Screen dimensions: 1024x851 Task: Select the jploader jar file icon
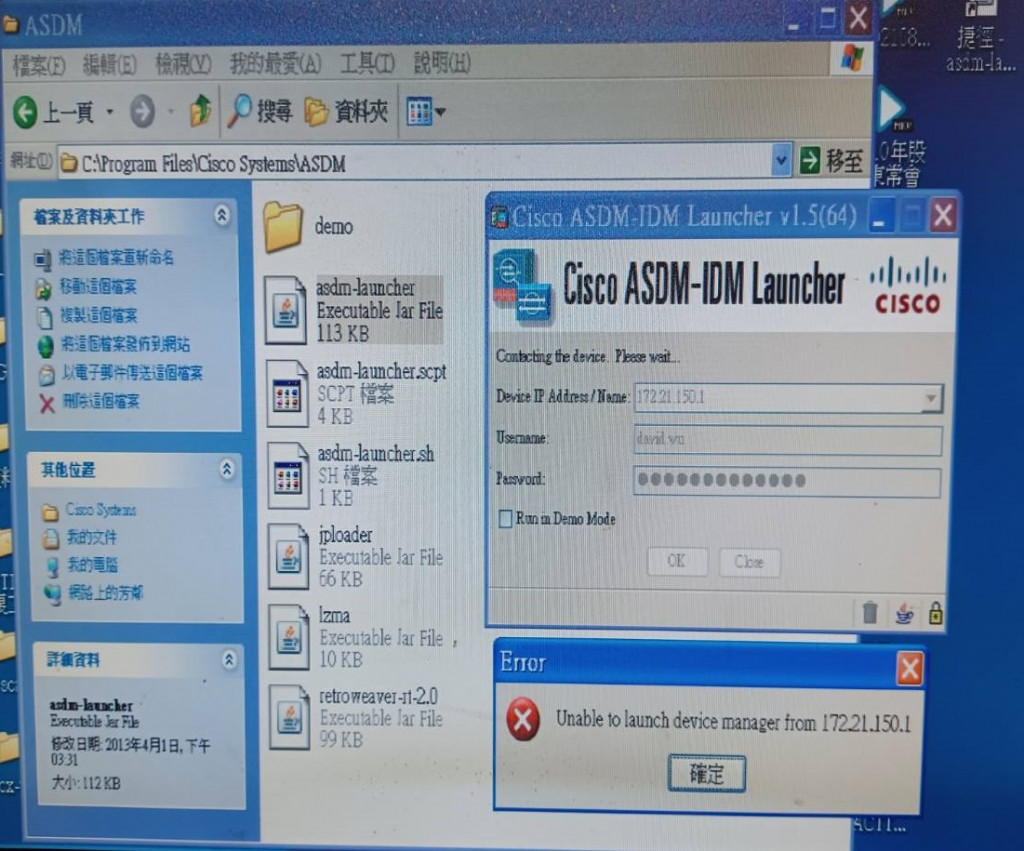click(288, 556)
